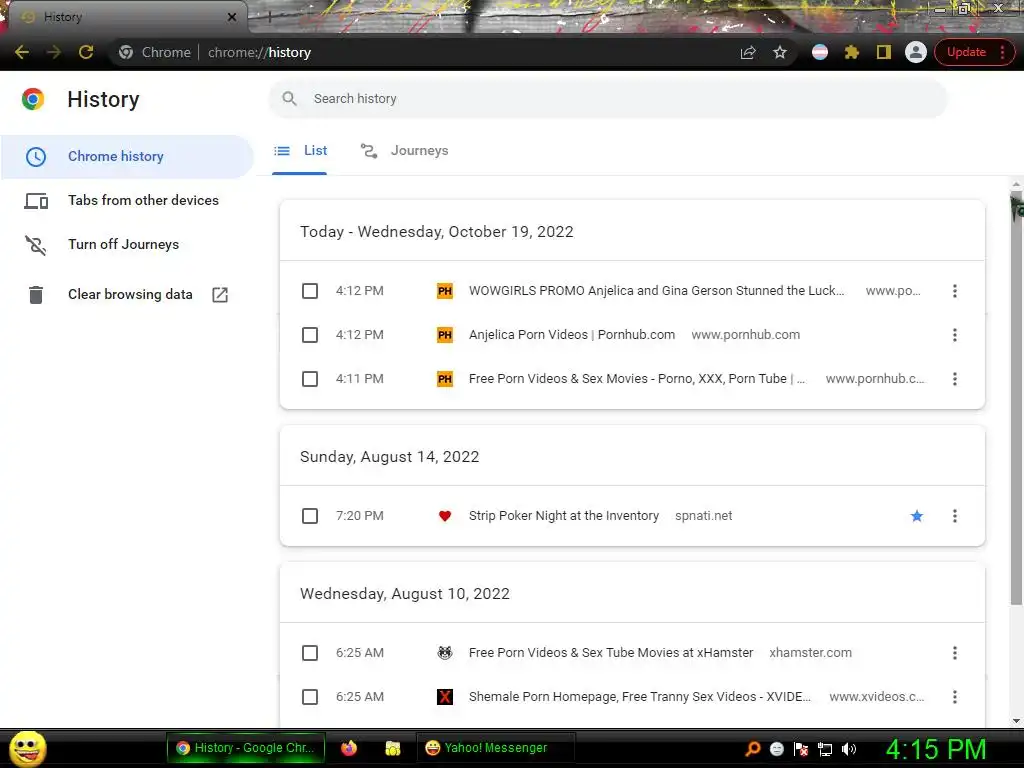Click the striped round extension icon

pyautogui.click(x=820, y=52)
